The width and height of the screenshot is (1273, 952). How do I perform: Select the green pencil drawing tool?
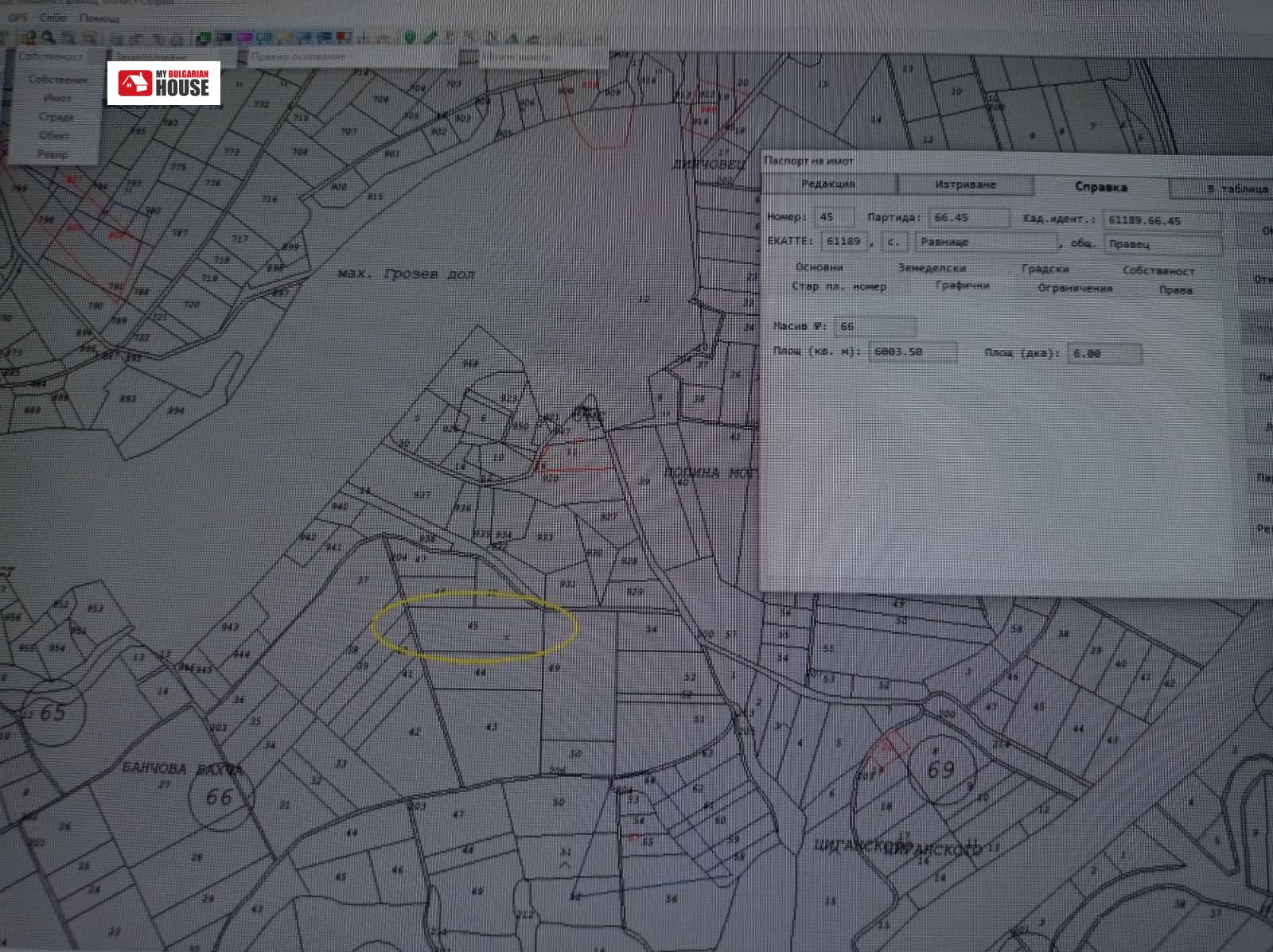pyautogui.click(x=430, y=37)
